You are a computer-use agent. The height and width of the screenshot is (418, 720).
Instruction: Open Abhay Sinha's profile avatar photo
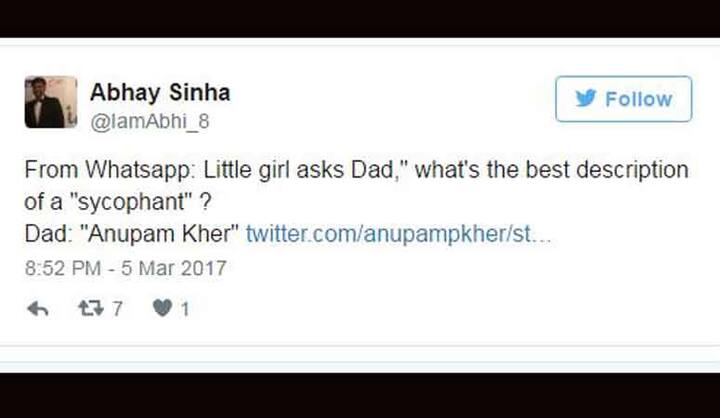point(51,102)
